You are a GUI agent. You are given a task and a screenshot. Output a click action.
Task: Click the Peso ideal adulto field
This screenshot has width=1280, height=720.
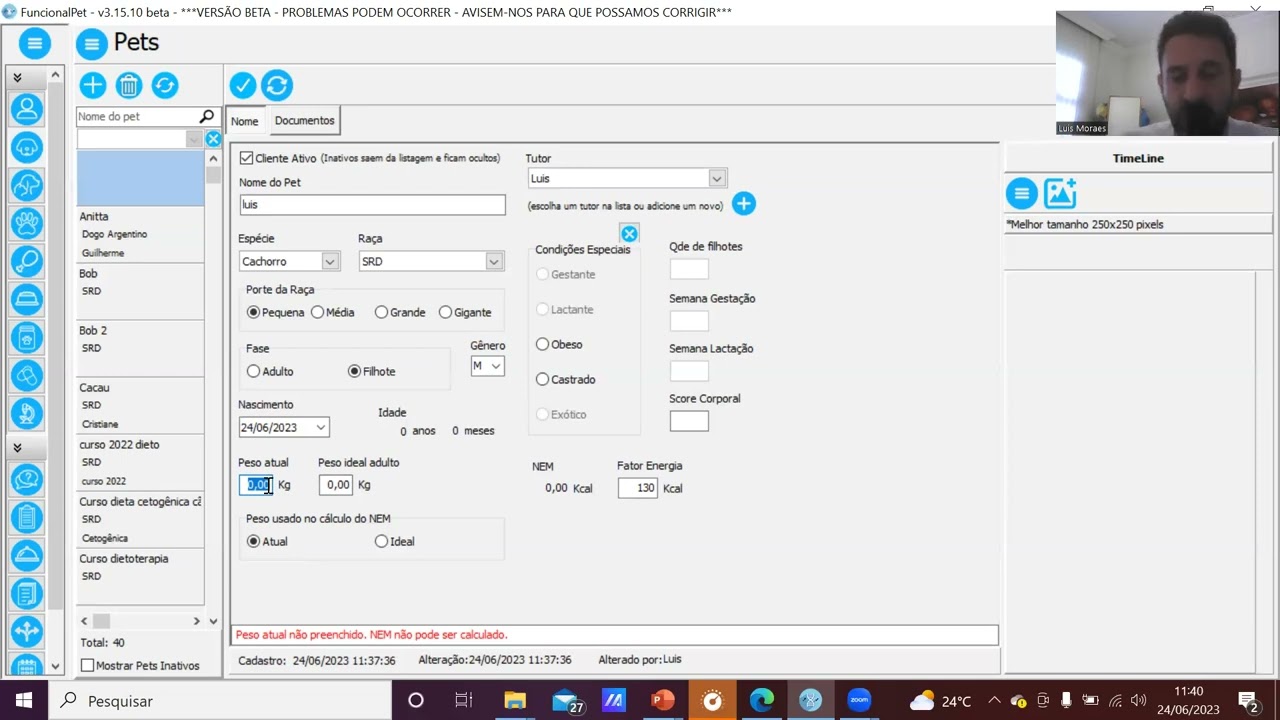click(336, 485)
